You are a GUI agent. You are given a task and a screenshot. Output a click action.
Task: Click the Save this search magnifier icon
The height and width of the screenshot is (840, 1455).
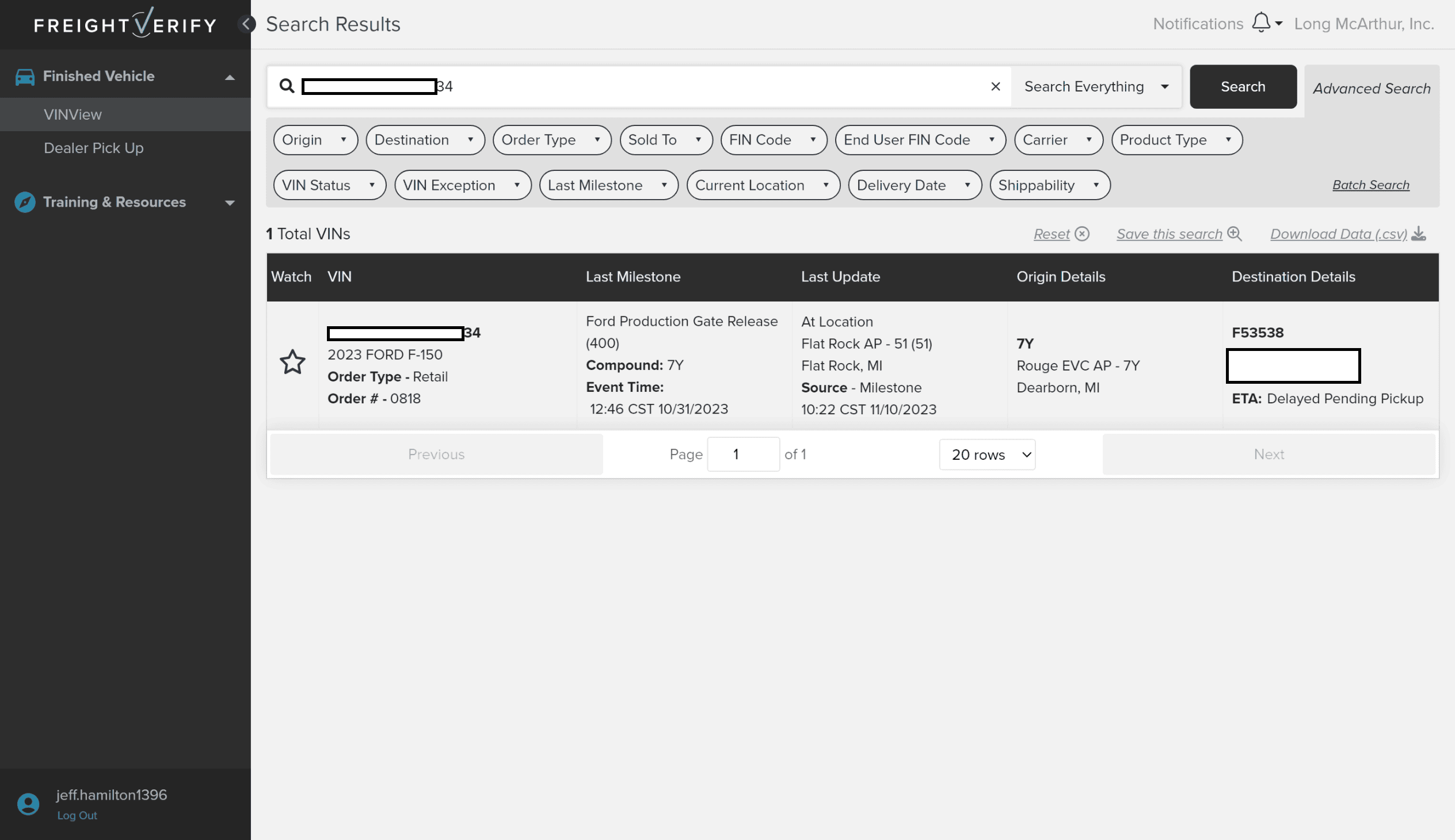coord(1234,234)
